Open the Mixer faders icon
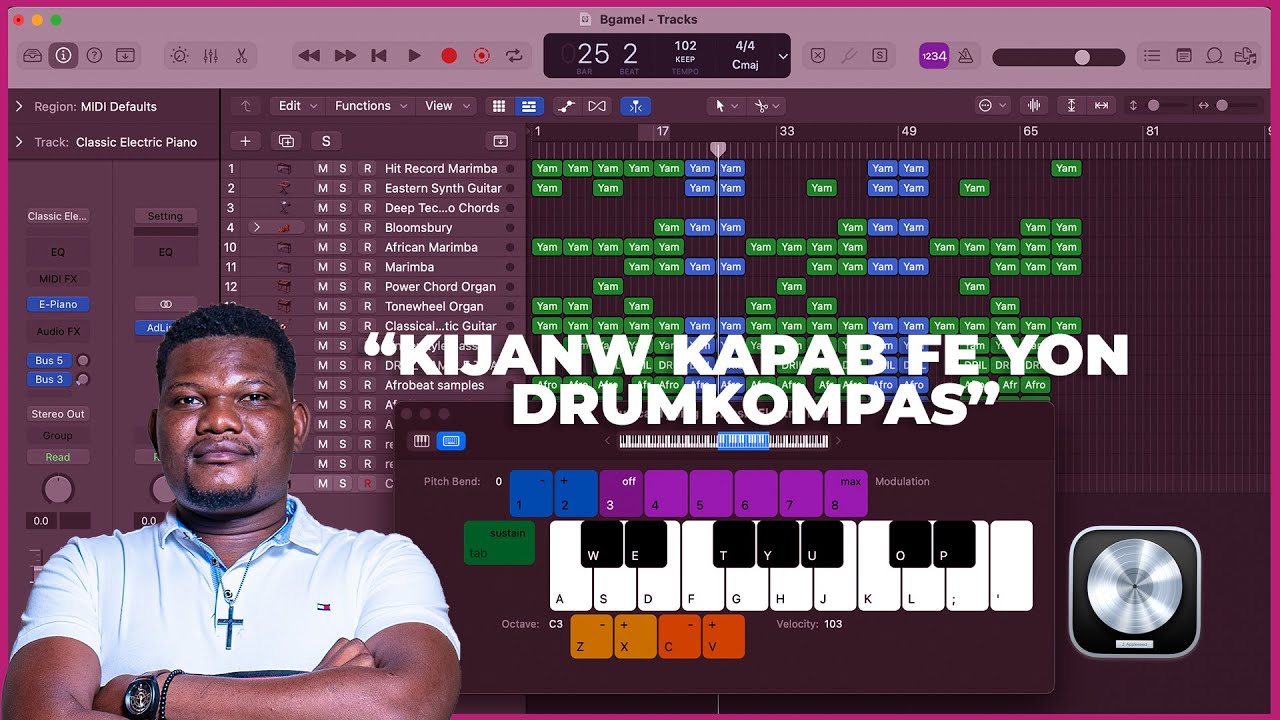Viewport: 1280px width, 720px height. pyautogui.click(x=210, y=56)
